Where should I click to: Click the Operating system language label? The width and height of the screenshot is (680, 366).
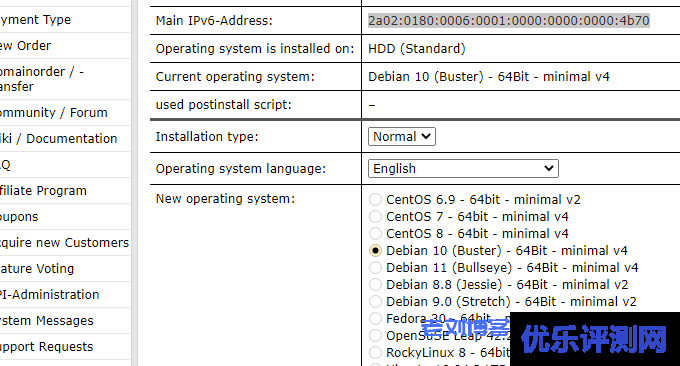(x=241, y=168)
